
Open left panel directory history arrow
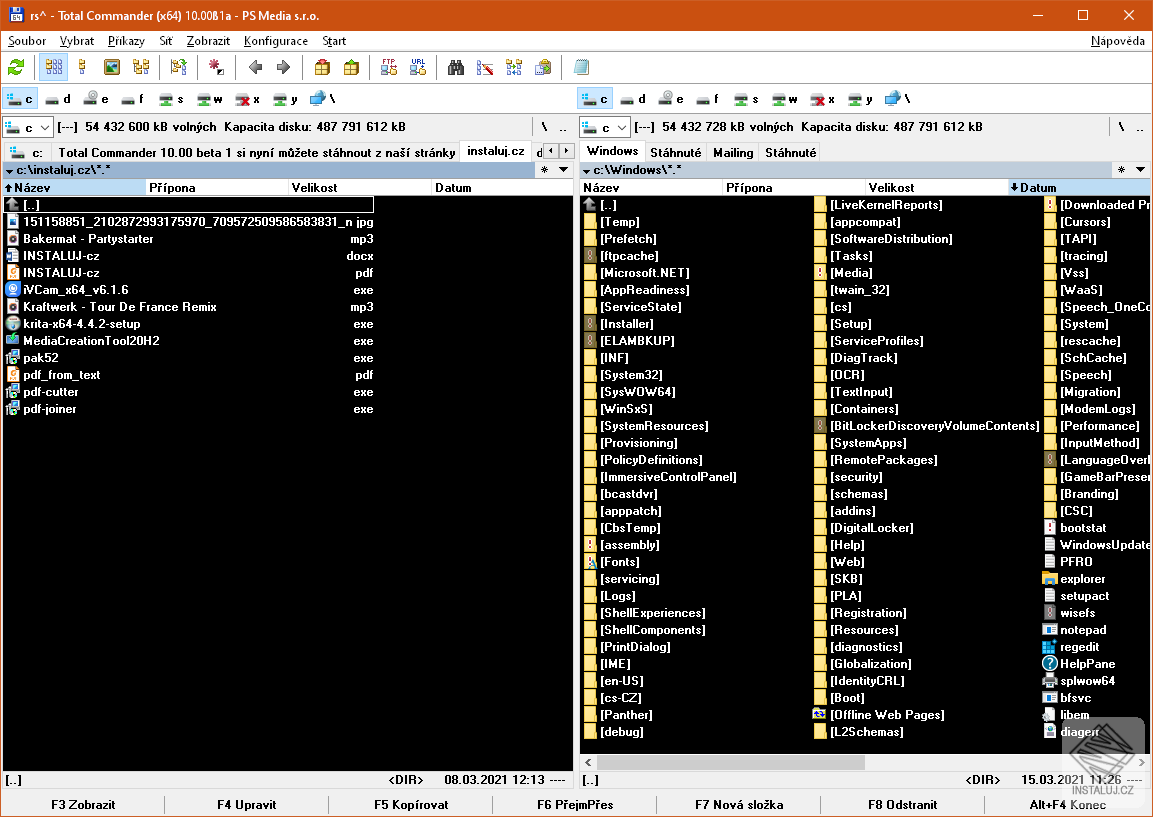point(563,170)
